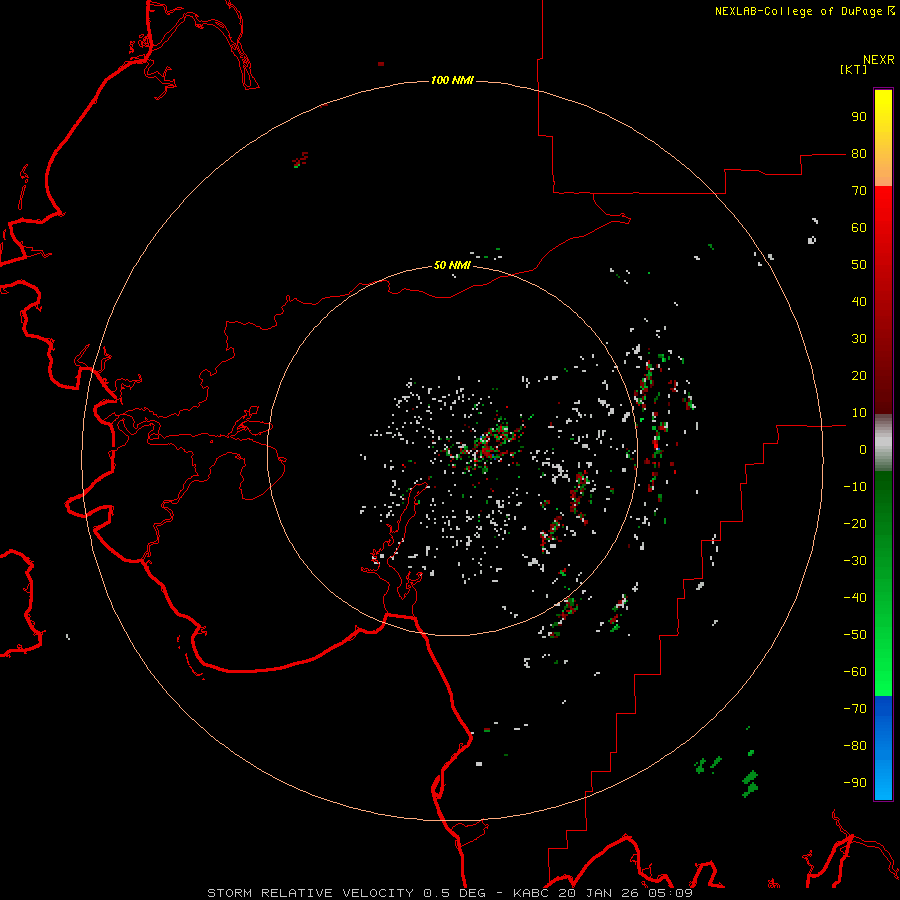The width and height of the screenshot is (900, 900).
Task: Click the -10 knot scale value
Action: click(855, 487)
